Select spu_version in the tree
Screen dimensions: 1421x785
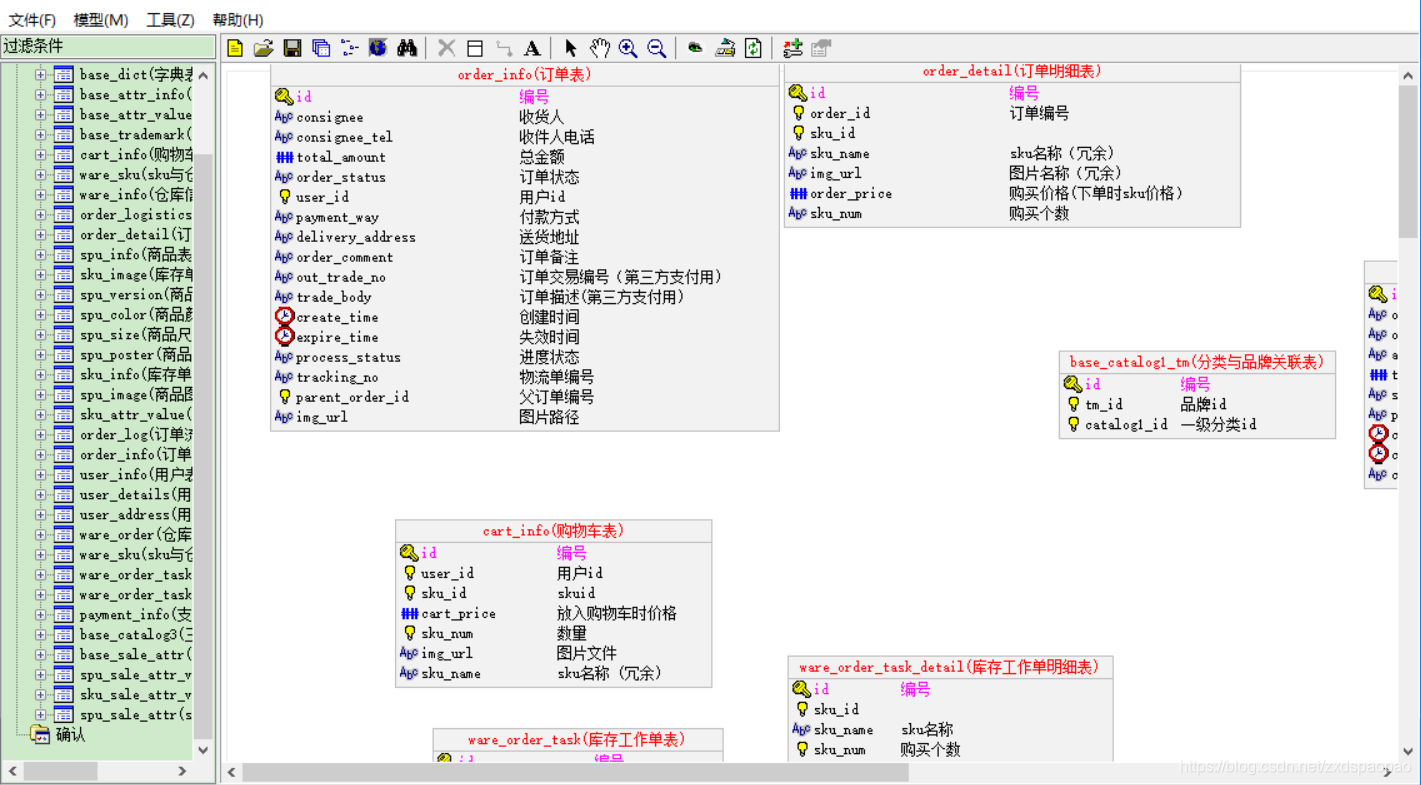click(134, 294)
